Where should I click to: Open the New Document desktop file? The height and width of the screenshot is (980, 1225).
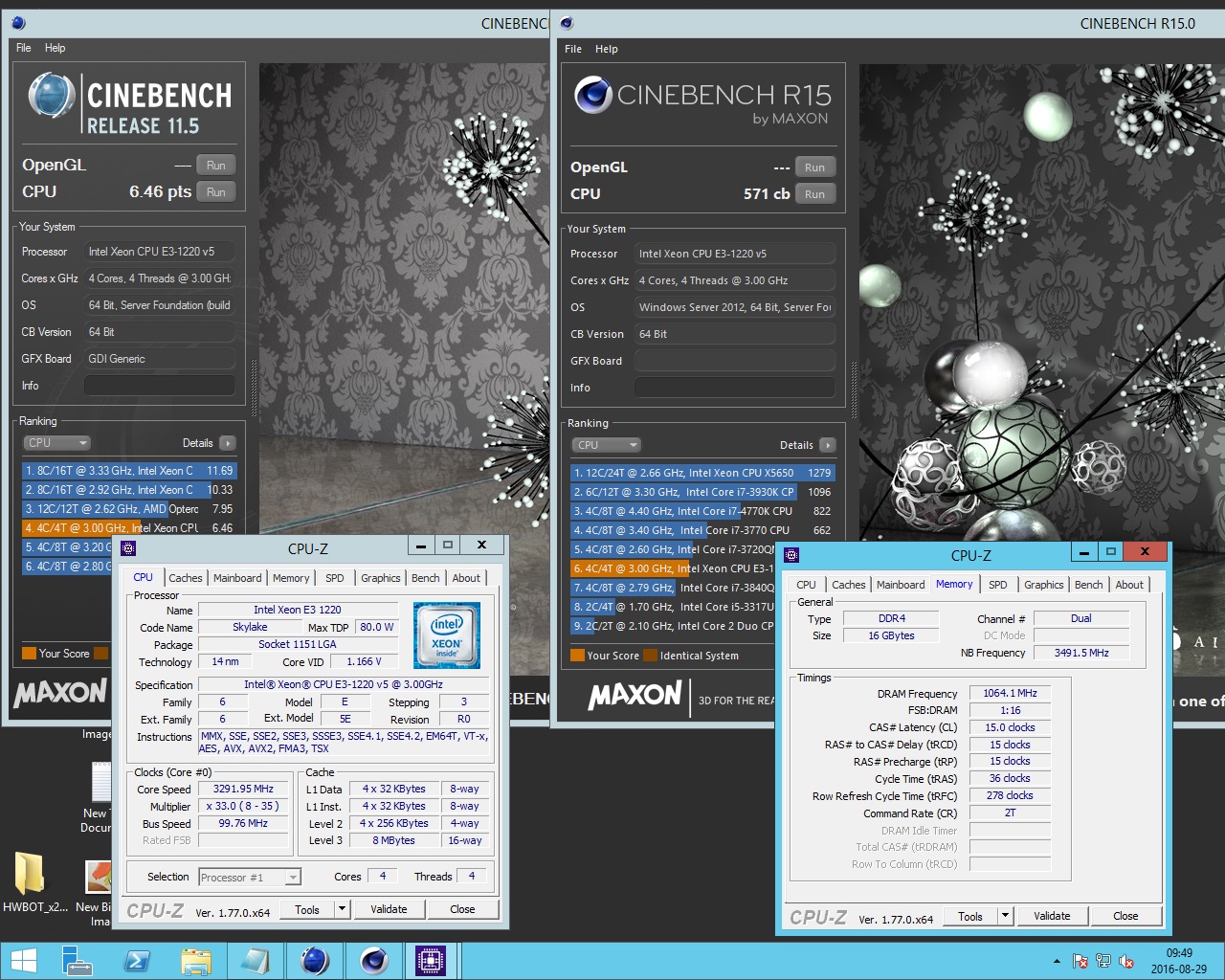(98, 796)
